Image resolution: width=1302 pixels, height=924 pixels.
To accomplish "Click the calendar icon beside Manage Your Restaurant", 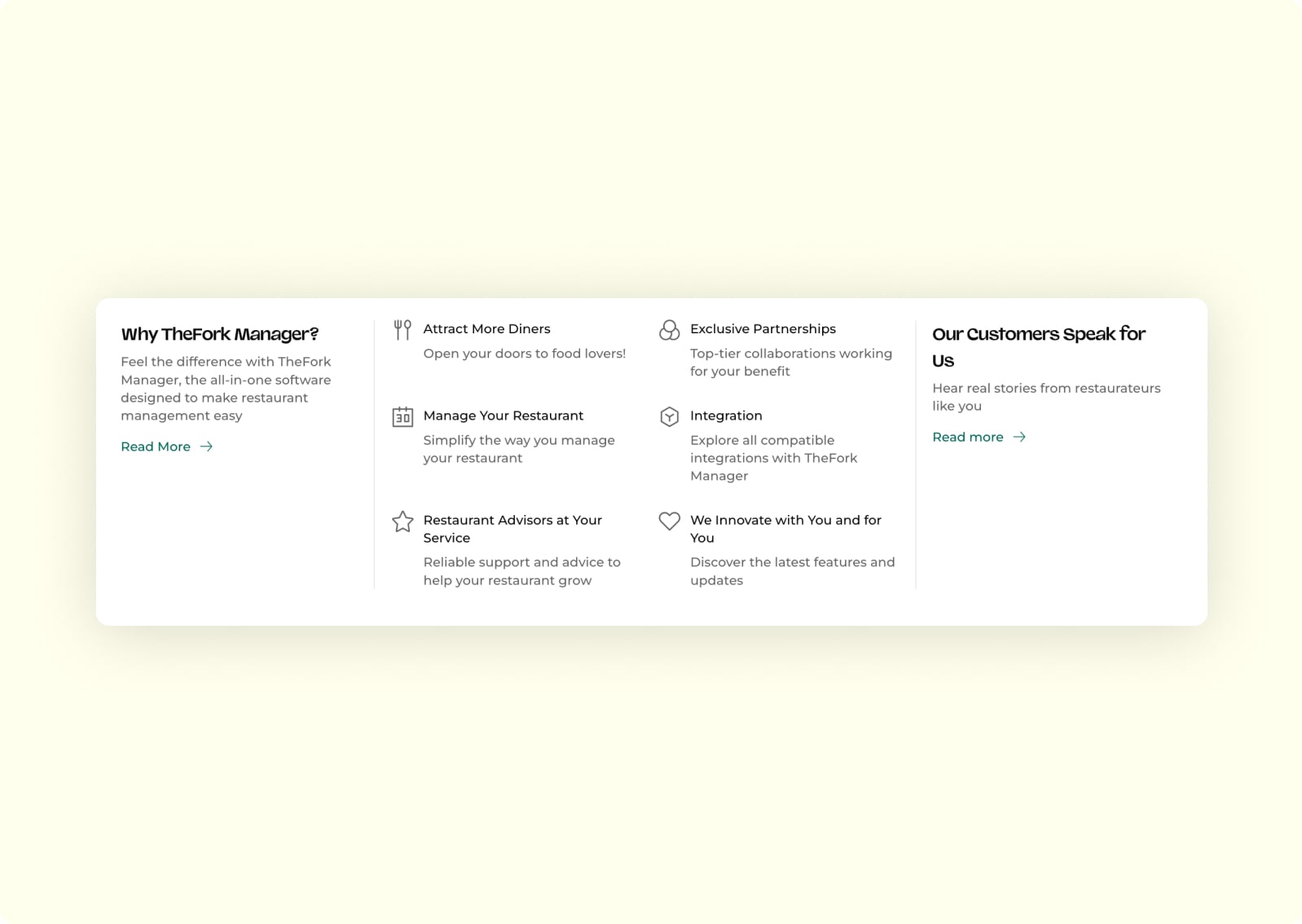I will point(402,416).
